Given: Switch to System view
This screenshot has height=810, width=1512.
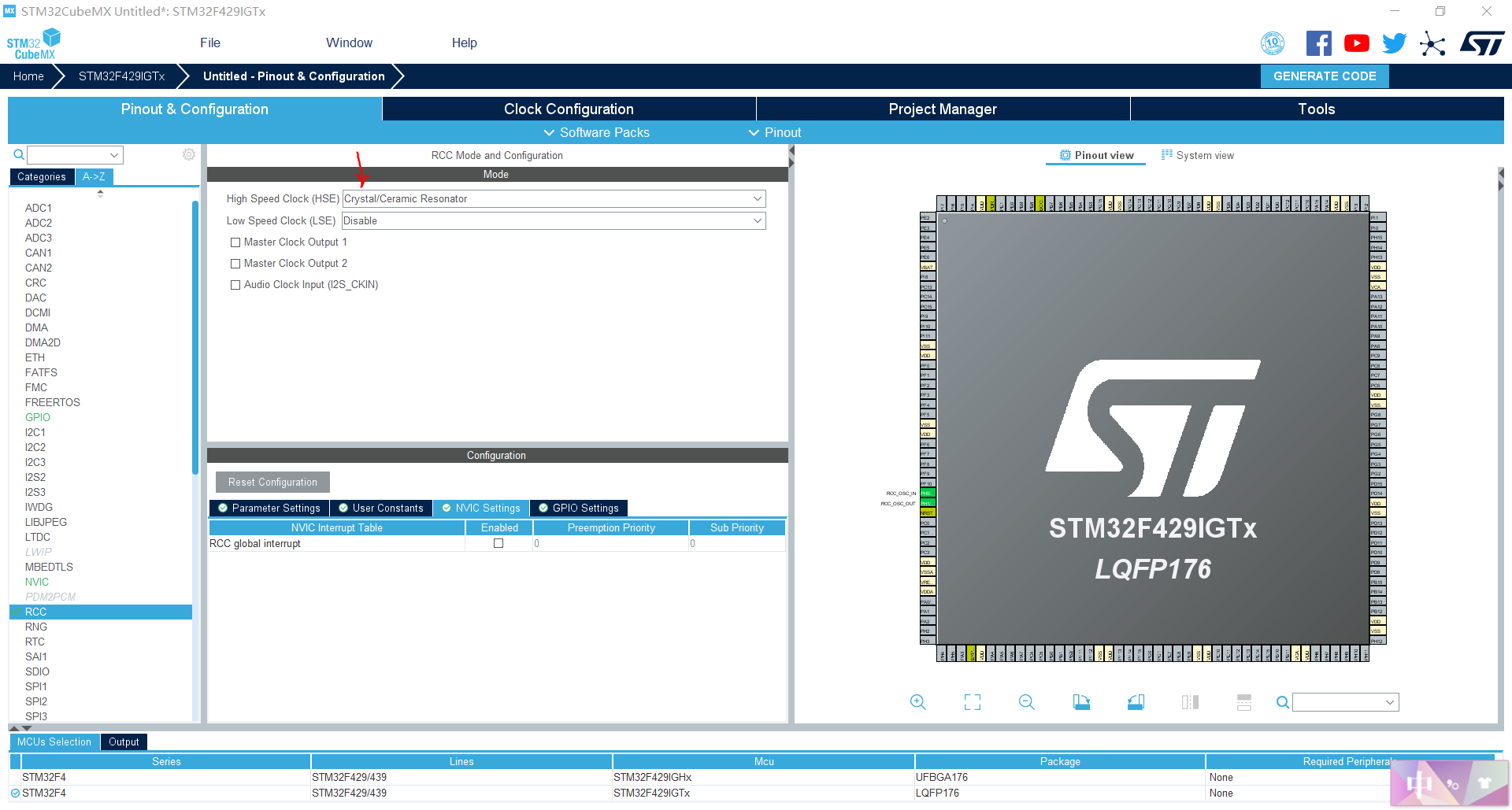Looking at the screenshot, I should (1198, 155).
